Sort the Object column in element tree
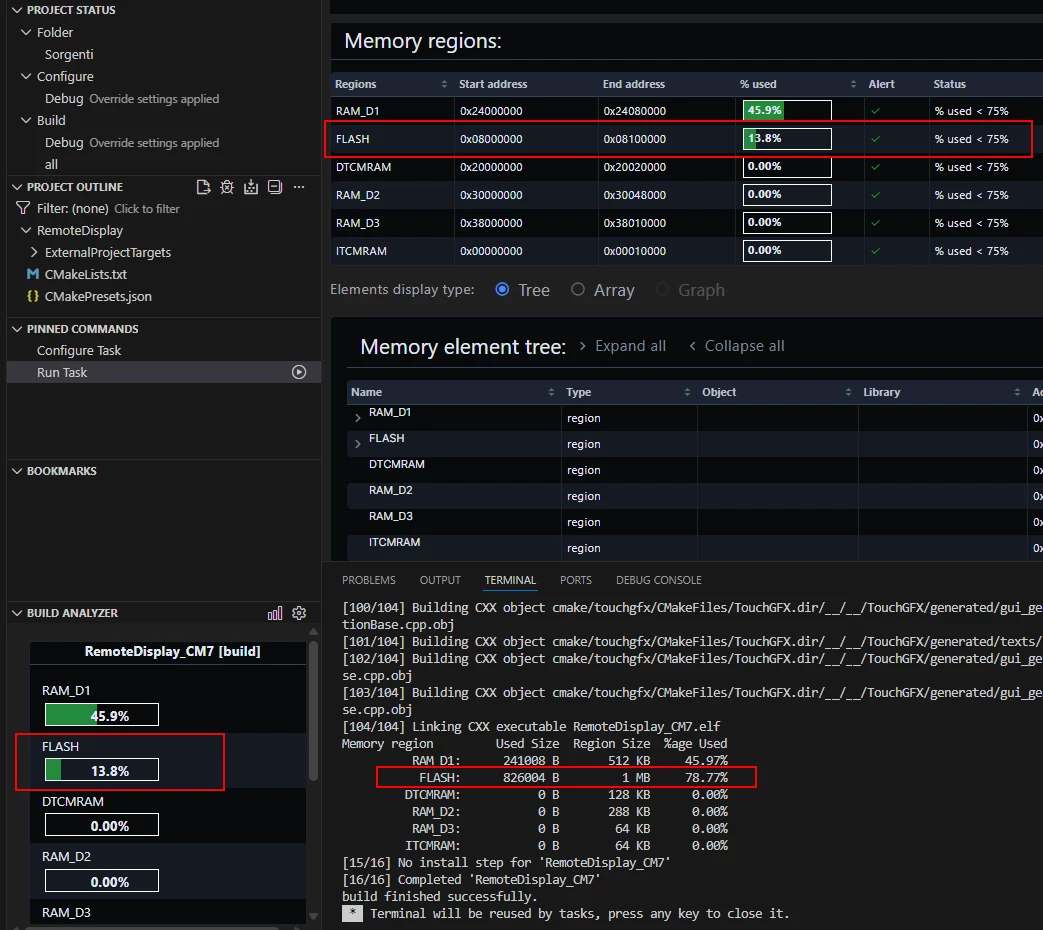Viewport: 1043px width, 930px height. (x=848, y=392)
